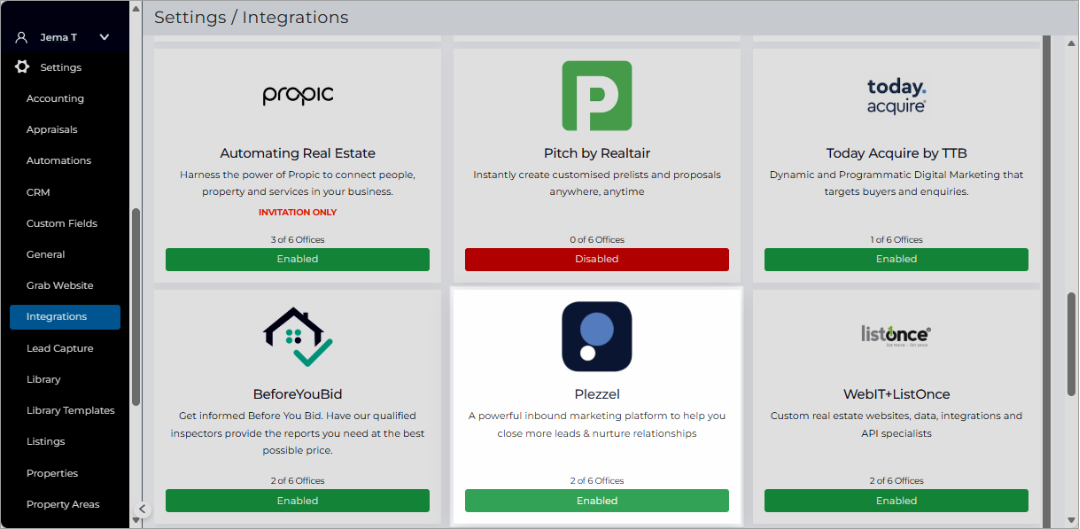Click the Plezzel app logo
The width and height of the screenshot is (1080, 529).
point(596,337)
